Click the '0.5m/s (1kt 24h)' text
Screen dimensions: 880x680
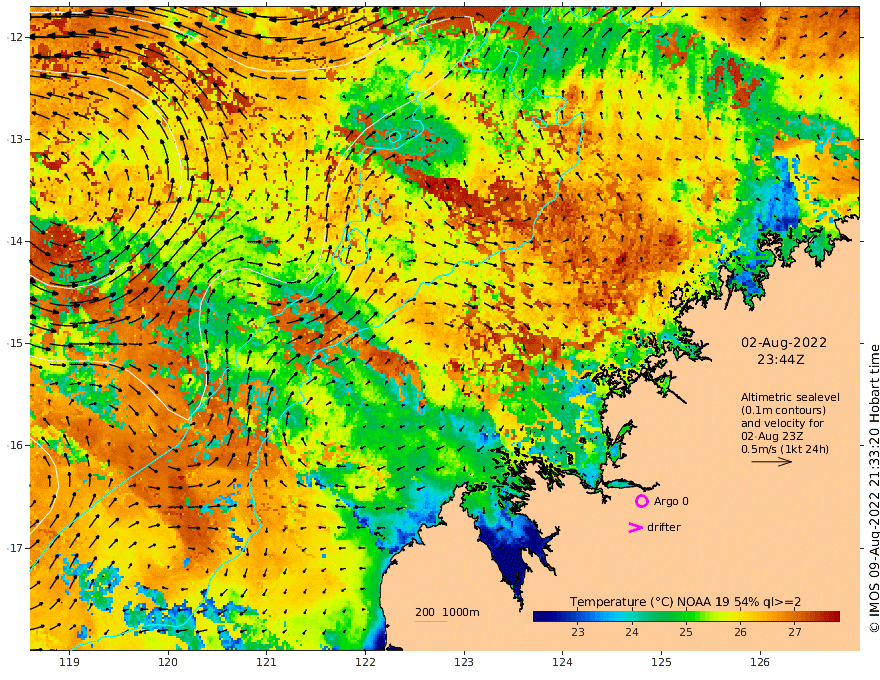point(785,449)
